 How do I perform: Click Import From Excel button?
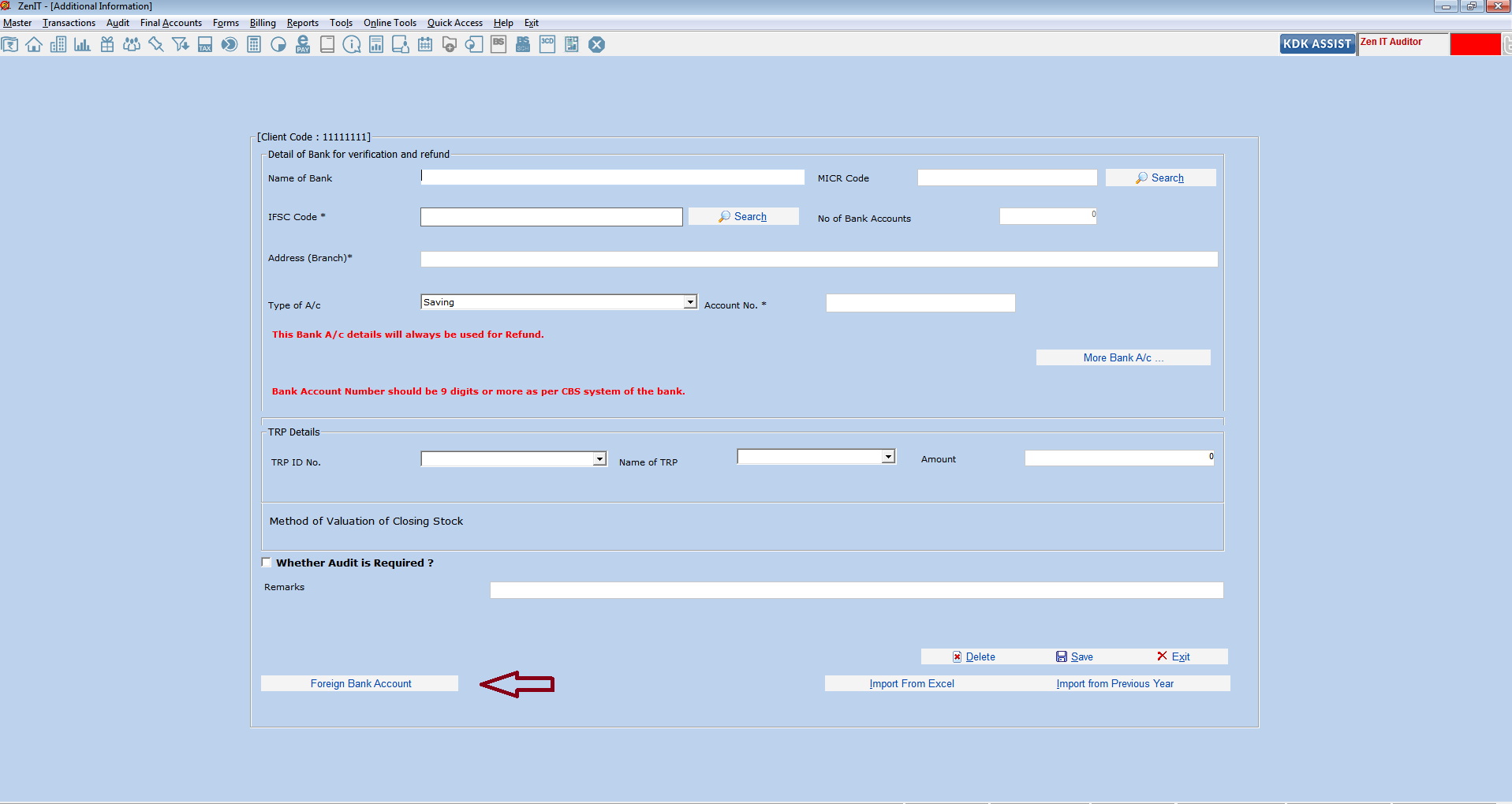tap(912, 683)
